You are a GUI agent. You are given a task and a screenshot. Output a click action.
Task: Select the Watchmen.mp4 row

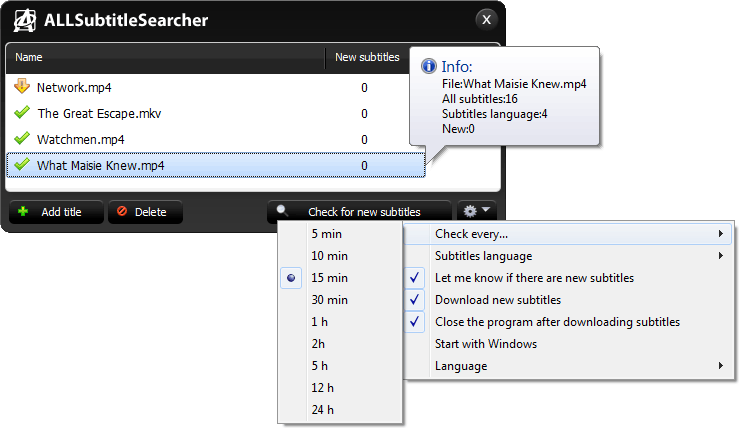pyautogui.click(x=215, y=139)
